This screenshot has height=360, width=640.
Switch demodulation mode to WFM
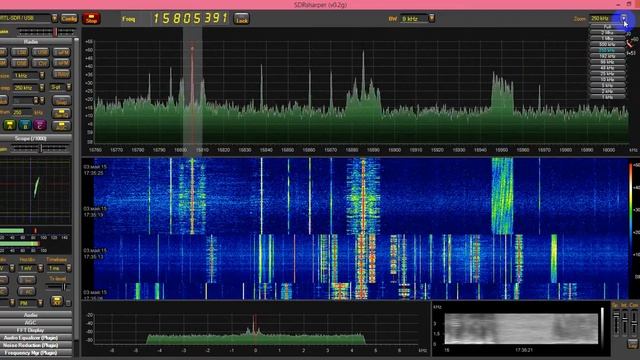(x=62, y=63)
